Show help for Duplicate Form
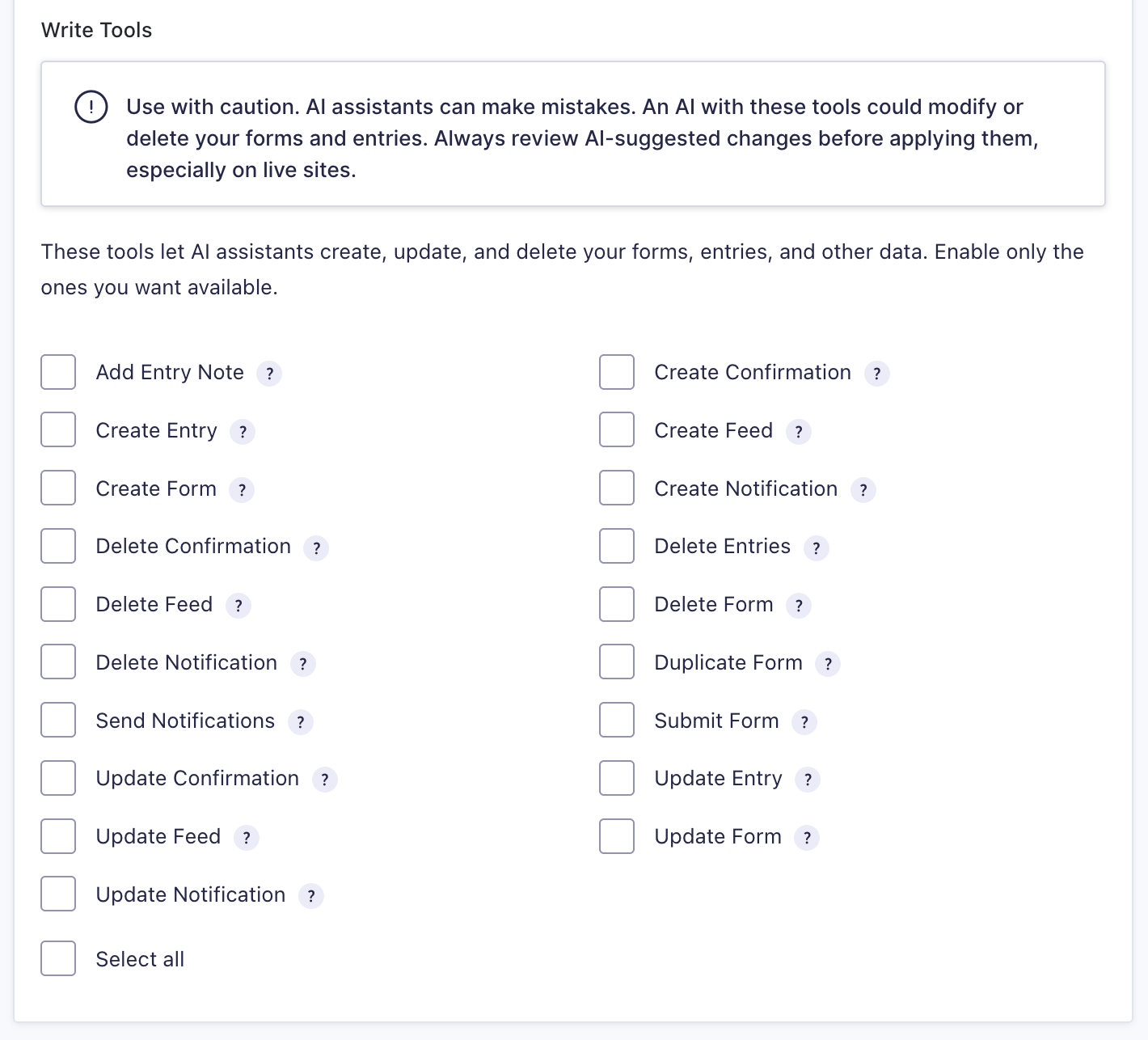Viewport: 1148px width, 1040px height. pos(828,664)
